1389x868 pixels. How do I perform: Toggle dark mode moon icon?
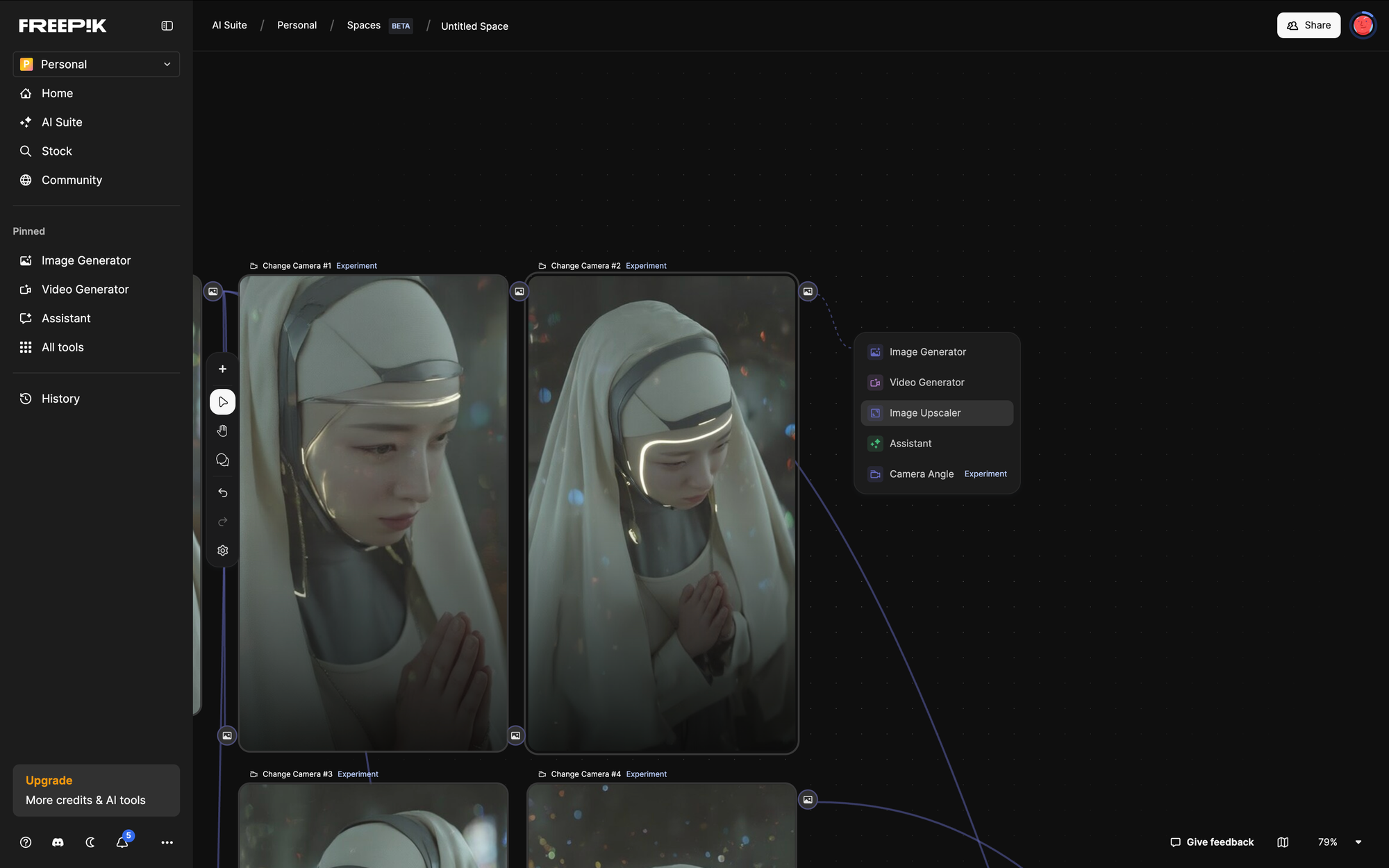pos(90,842)
